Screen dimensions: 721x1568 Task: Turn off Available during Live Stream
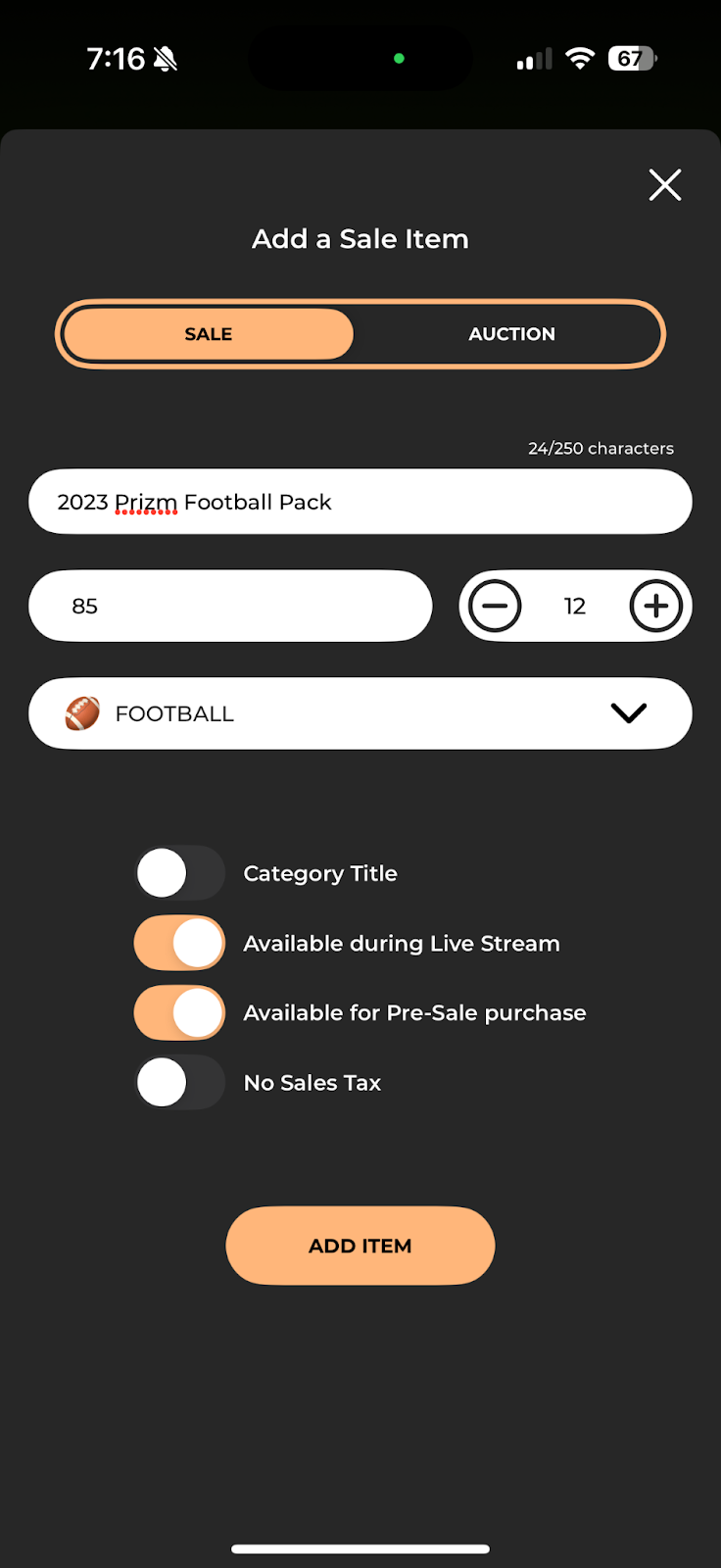(x=180, y=943)
